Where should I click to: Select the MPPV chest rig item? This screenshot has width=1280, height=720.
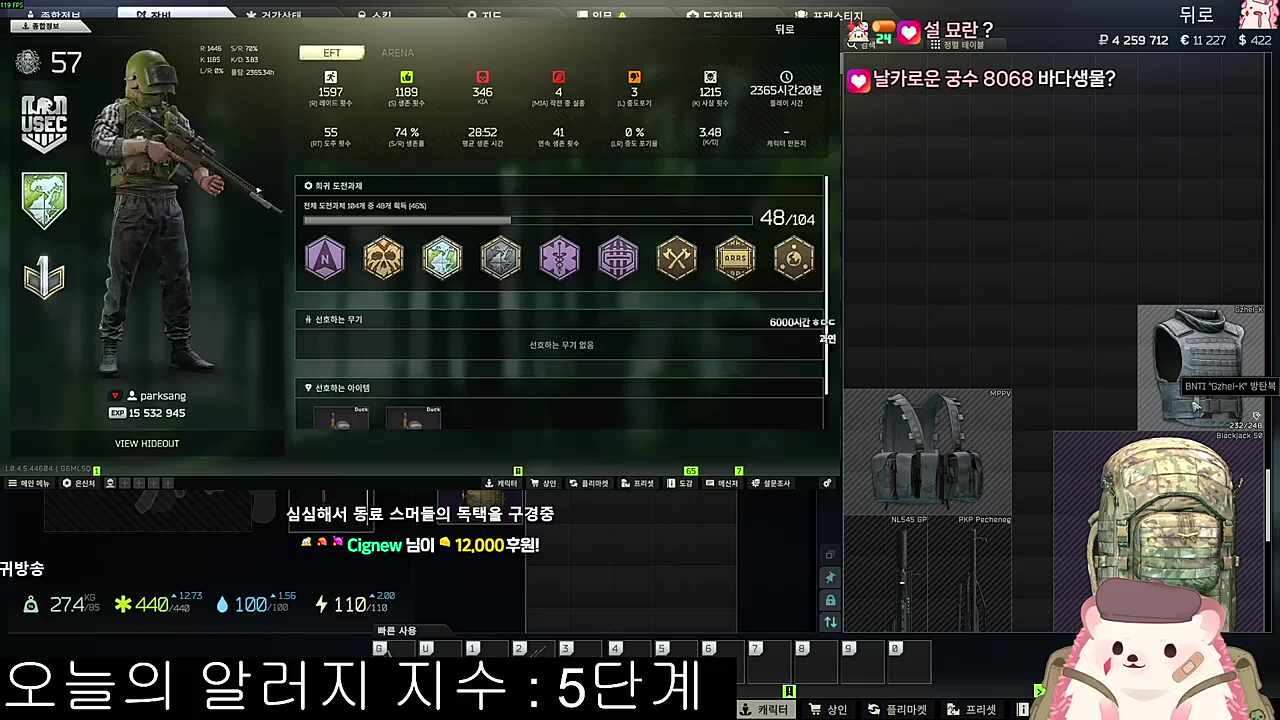[927, 452]
